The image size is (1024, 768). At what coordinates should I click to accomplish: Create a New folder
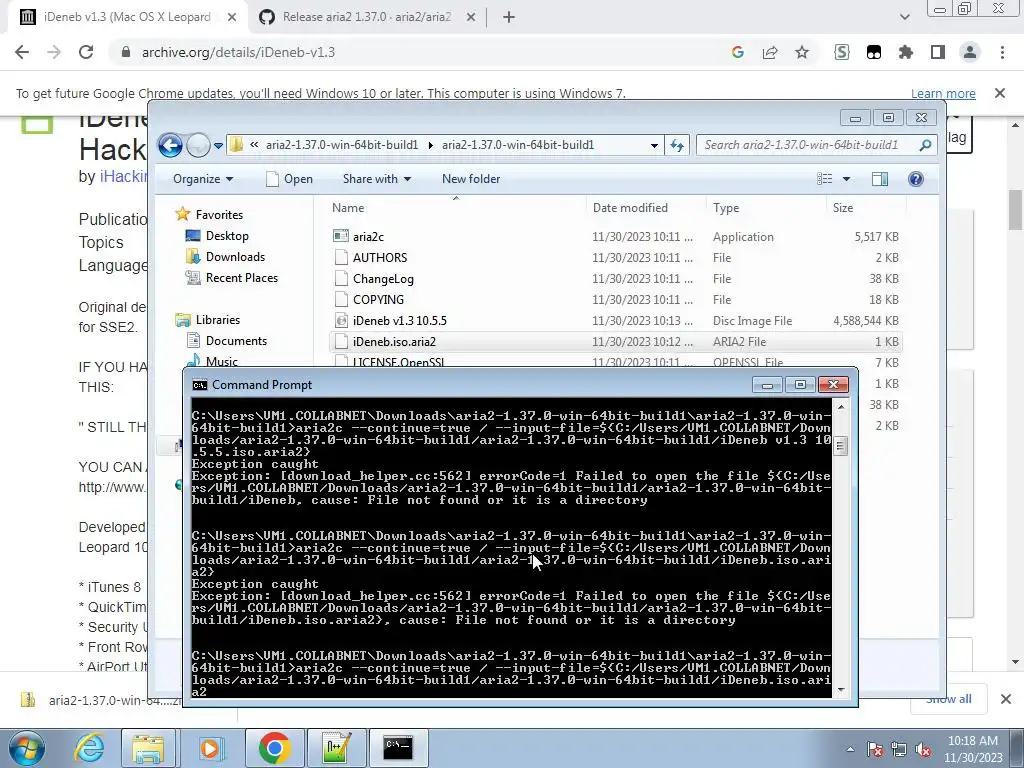coord(471,179)
